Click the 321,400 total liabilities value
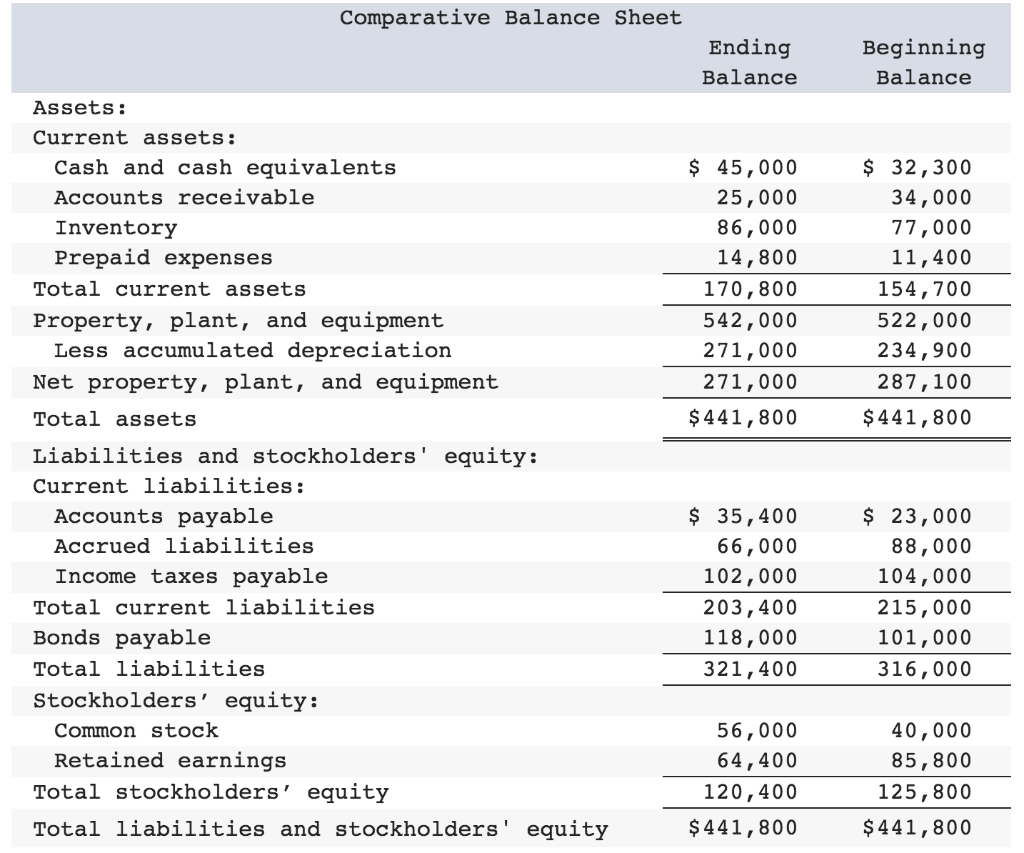 (750, 669)
